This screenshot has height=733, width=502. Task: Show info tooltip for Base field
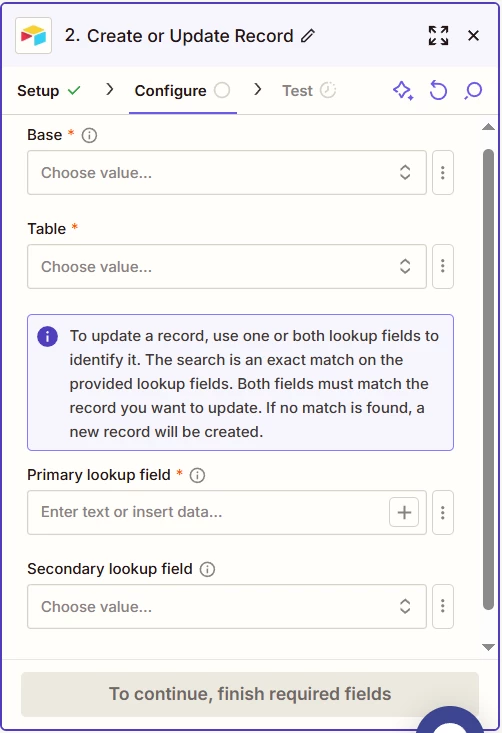(x=89, y=136)
